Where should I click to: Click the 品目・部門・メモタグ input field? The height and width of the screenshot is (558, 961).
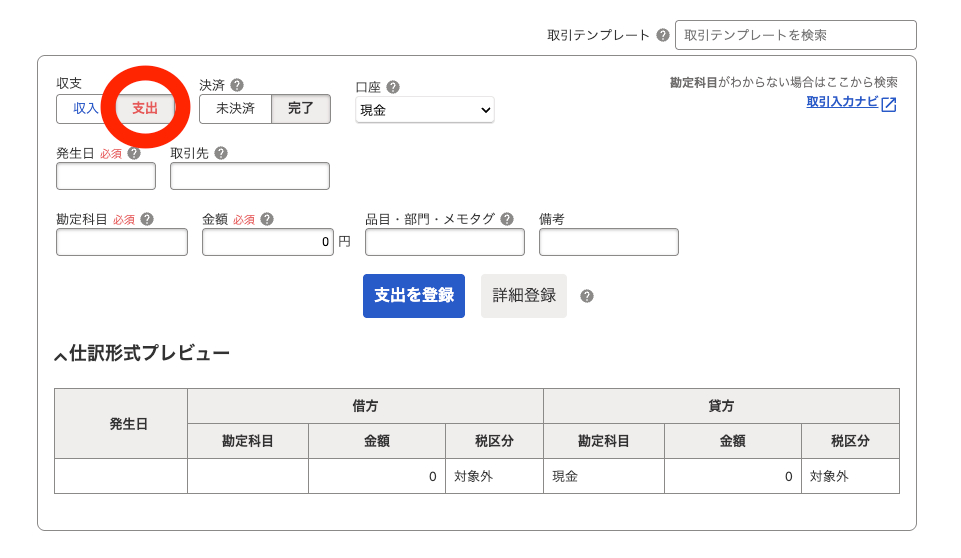pyautogui.click(x=445, y=242)
